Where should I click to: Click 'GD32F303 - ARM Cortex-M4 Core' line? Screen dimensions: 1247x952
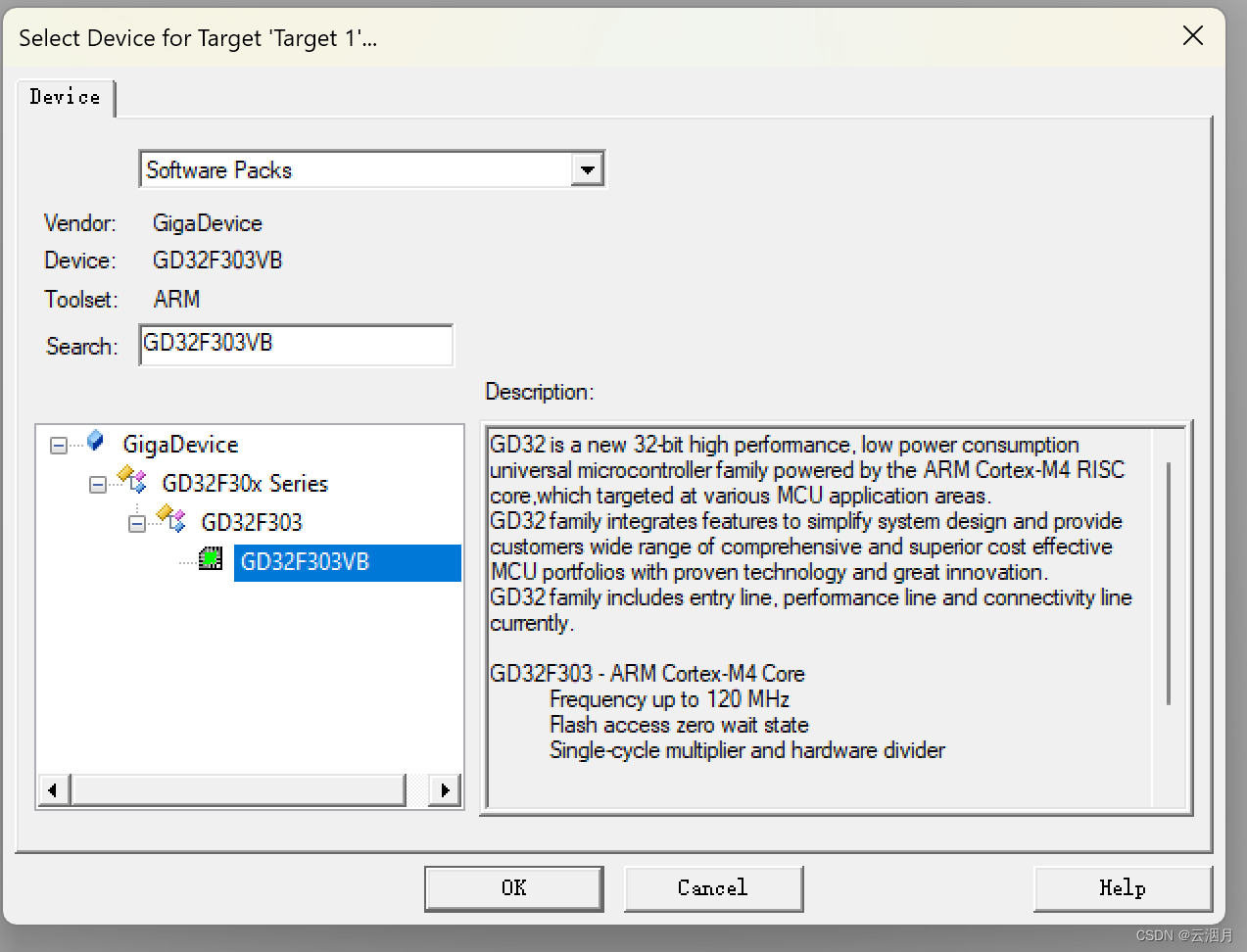(647, 674)
